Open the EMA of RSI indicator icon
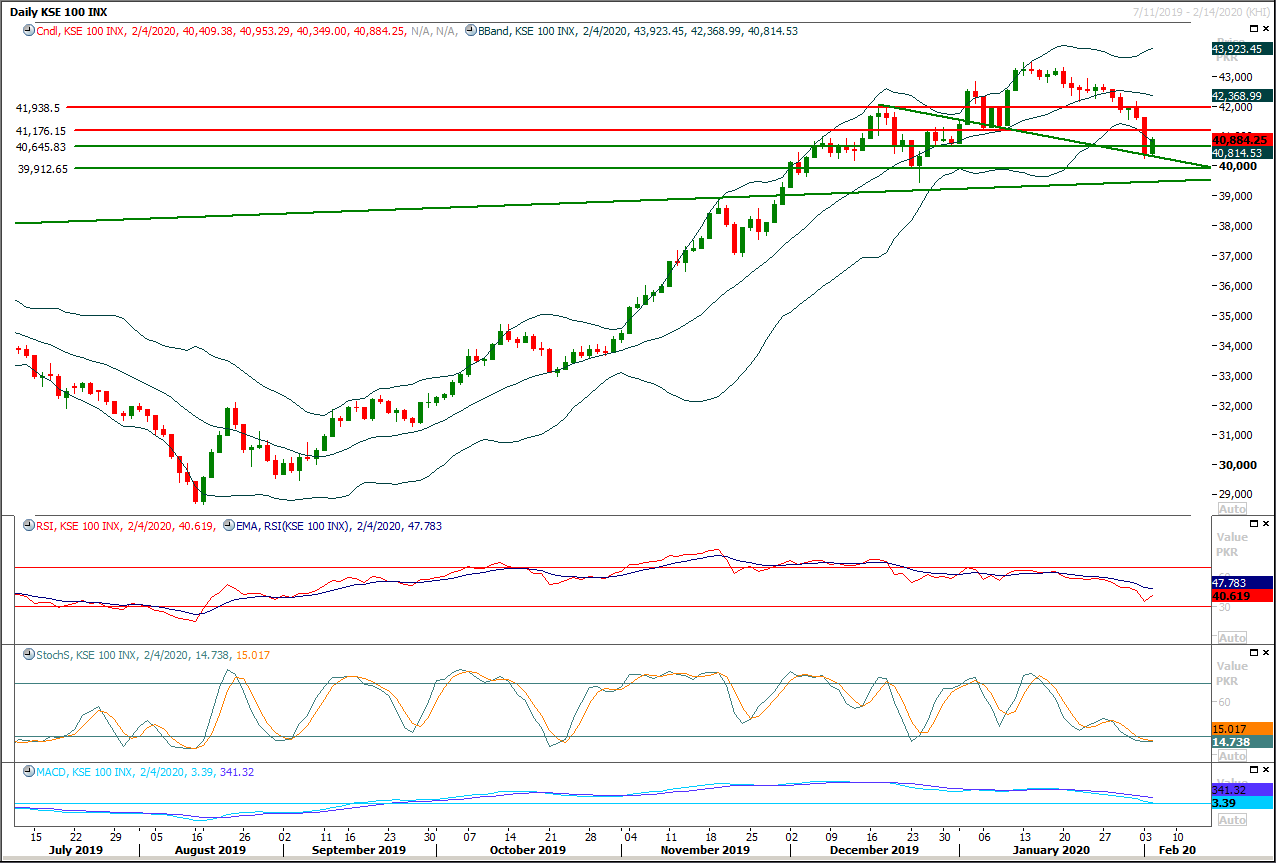 click(x=229, y=523)
